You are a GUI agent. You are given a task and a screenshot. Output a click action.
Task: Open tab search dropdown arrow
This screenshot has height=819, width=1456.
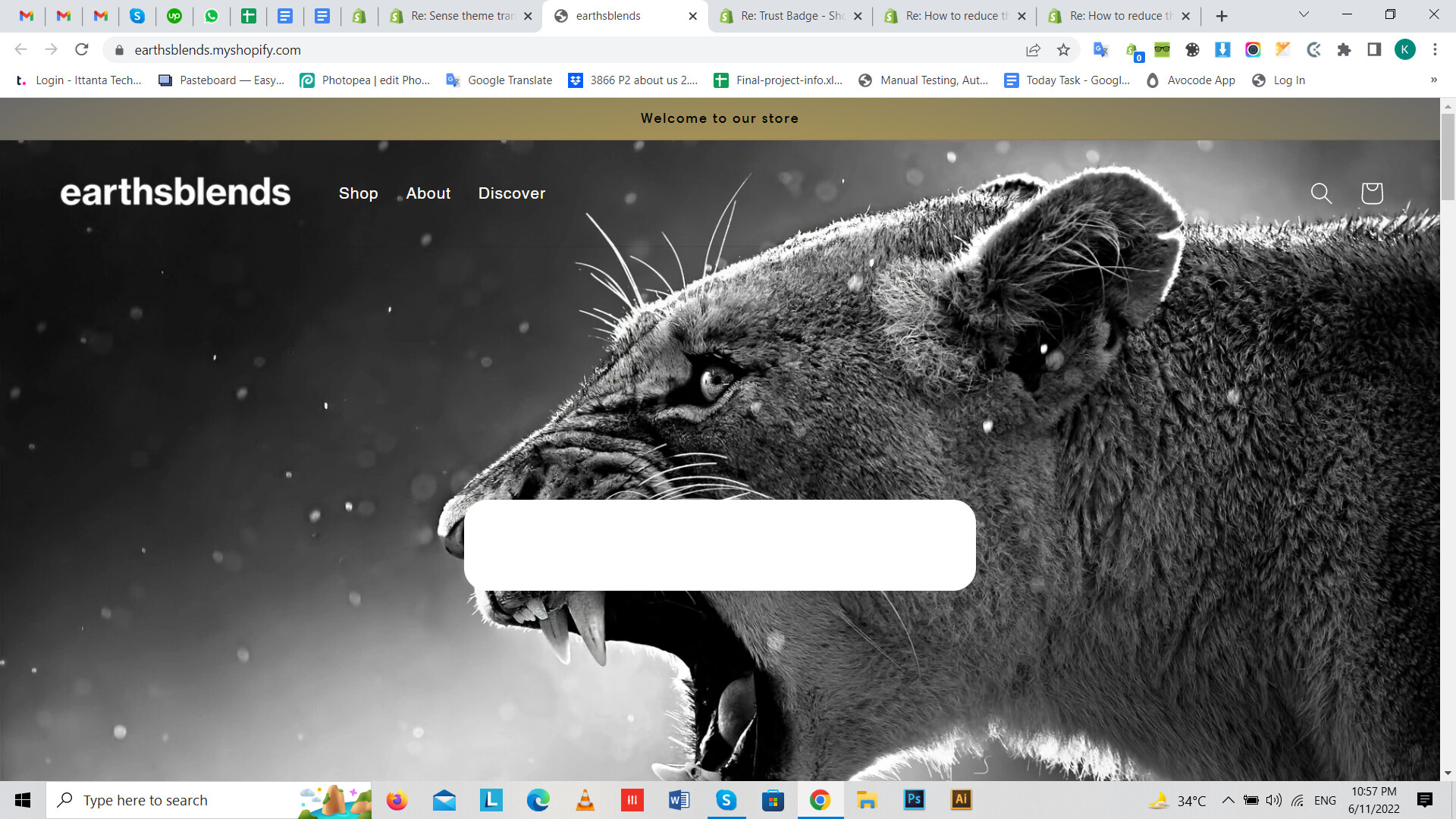1304,15
